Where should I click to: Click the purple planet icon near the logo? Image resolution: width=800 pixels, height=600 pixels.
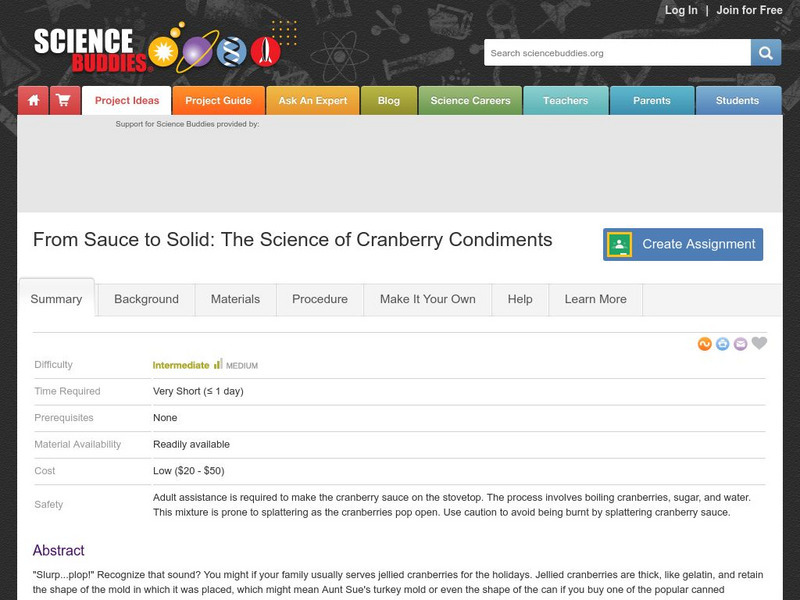pyautogui.click(x=196, y=52)
